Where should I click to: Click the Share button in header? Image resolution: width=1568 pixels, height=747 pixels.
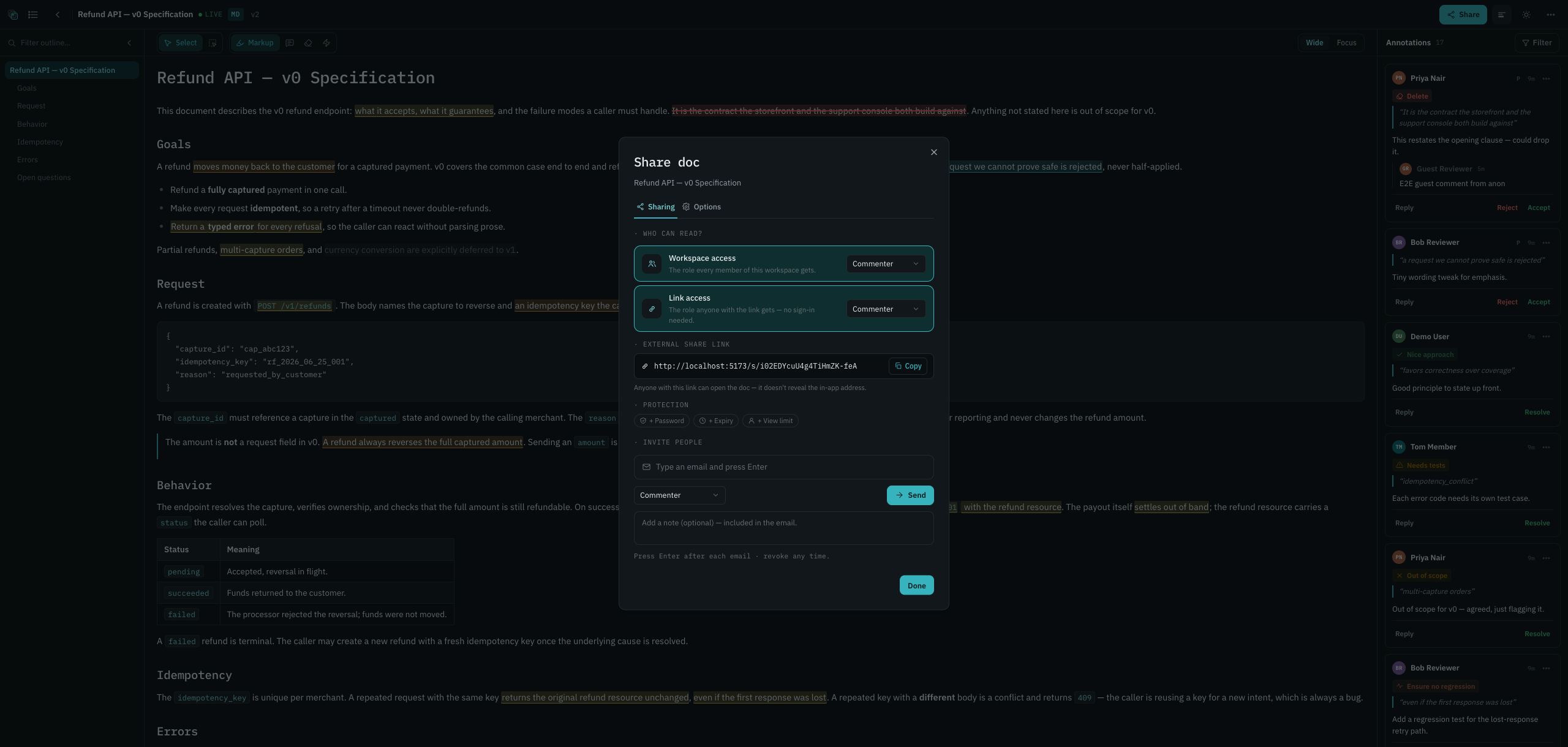tap(1463, 15)
